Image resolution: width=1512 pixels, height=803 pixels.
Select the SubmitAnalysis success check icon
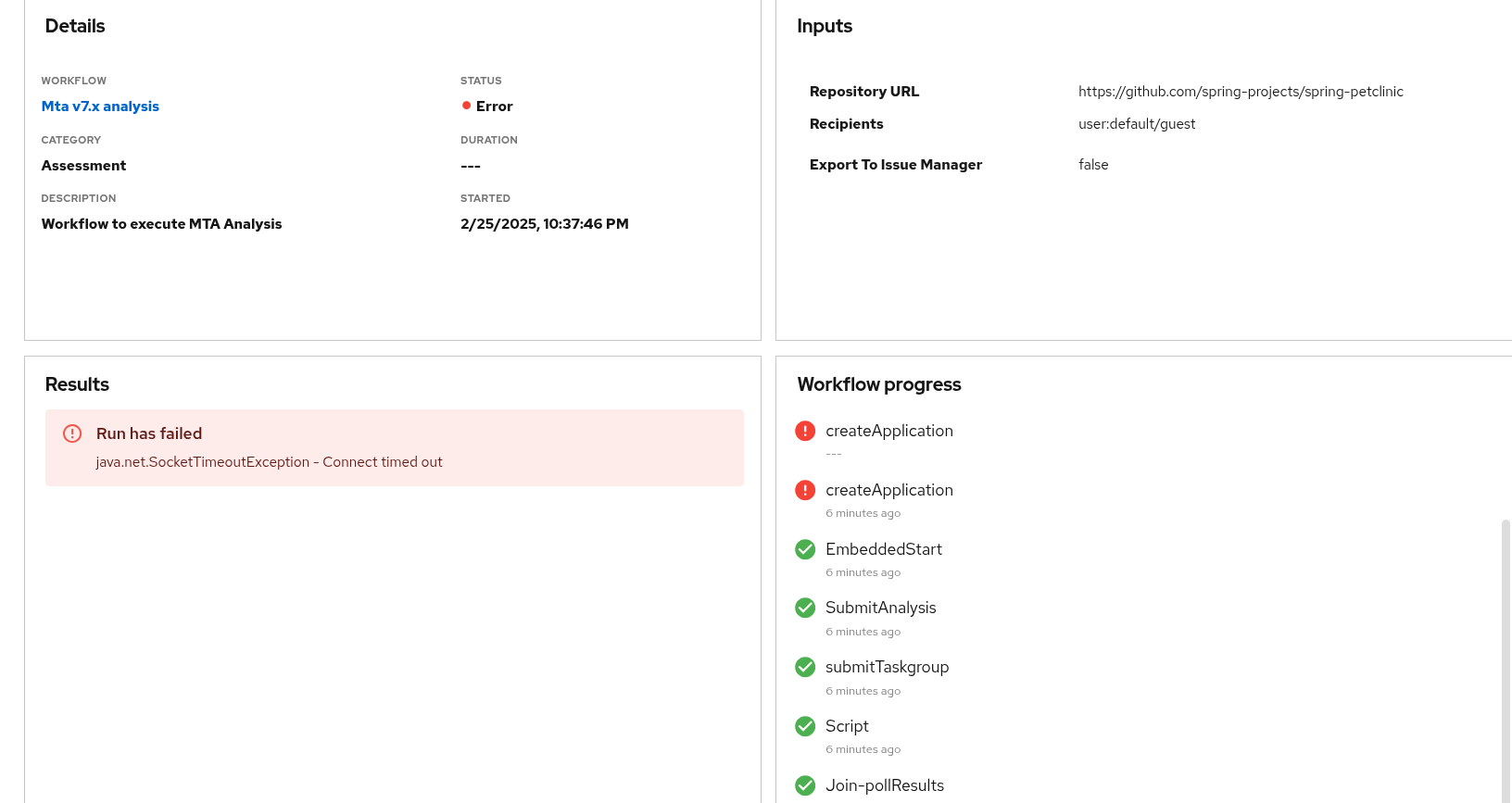point(805,608)
